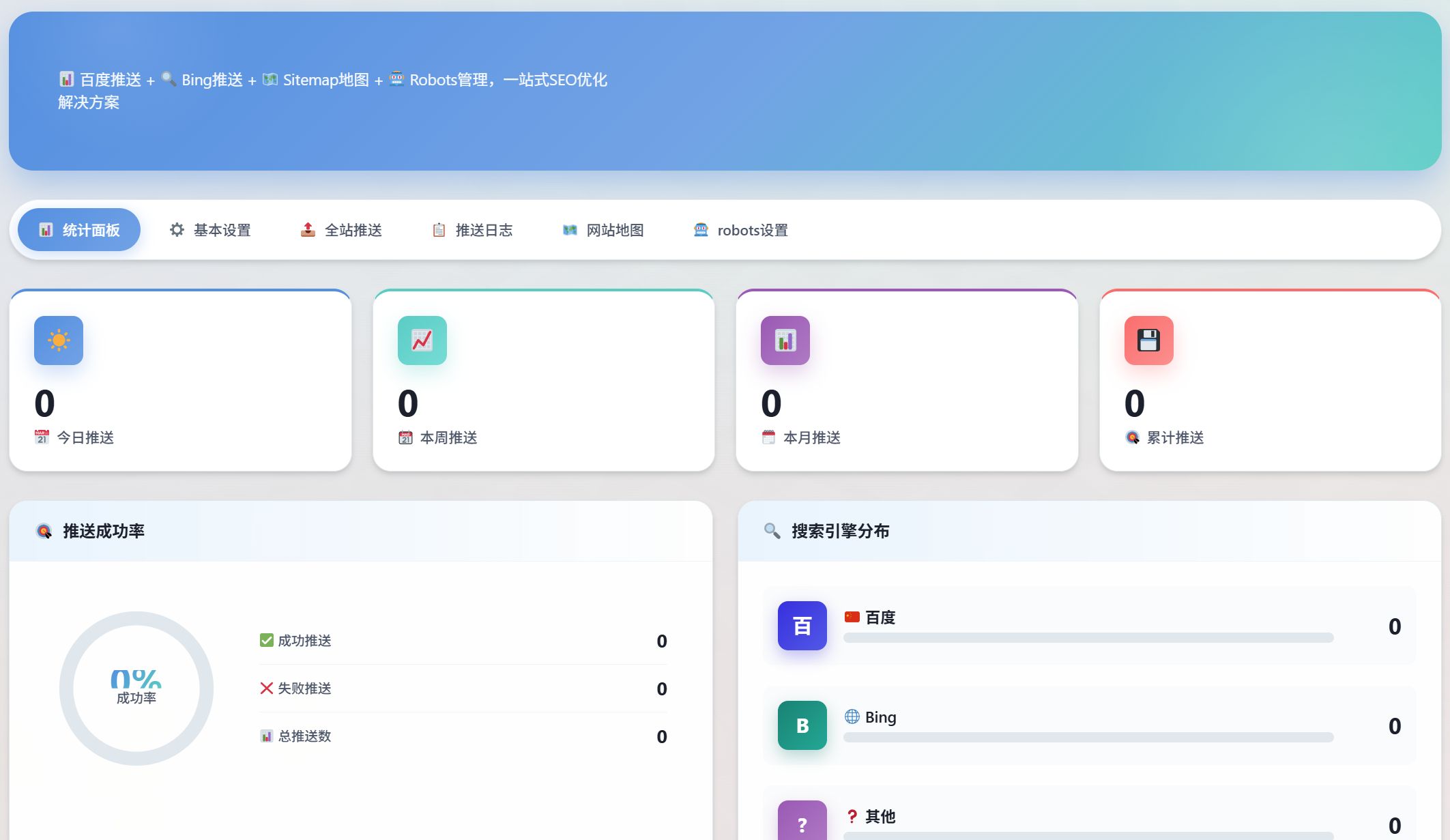
Task: Open the 统计面板 tab
Action: pos(79,230)
